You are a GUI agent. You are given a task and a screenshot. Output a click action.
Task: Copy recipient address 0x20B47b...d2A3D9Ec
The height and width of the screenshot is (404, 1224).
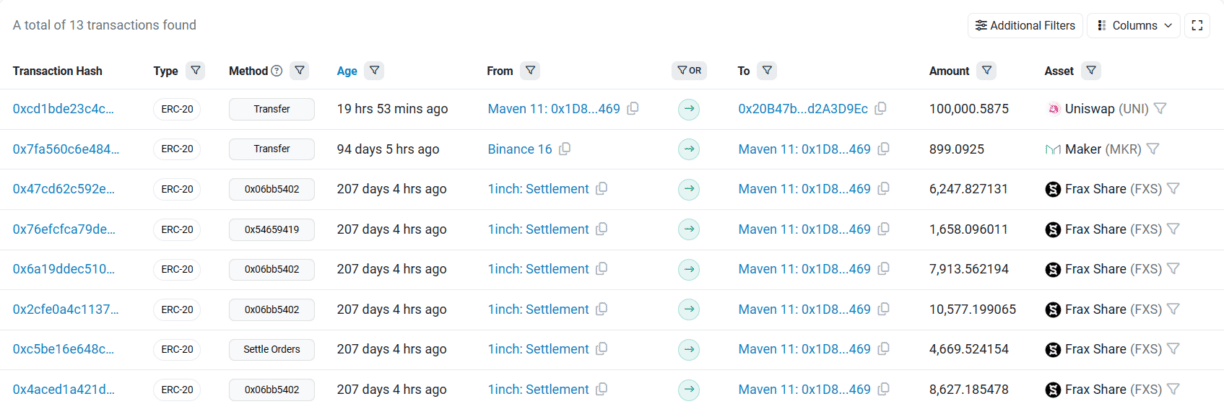click(x=881, y=109)
